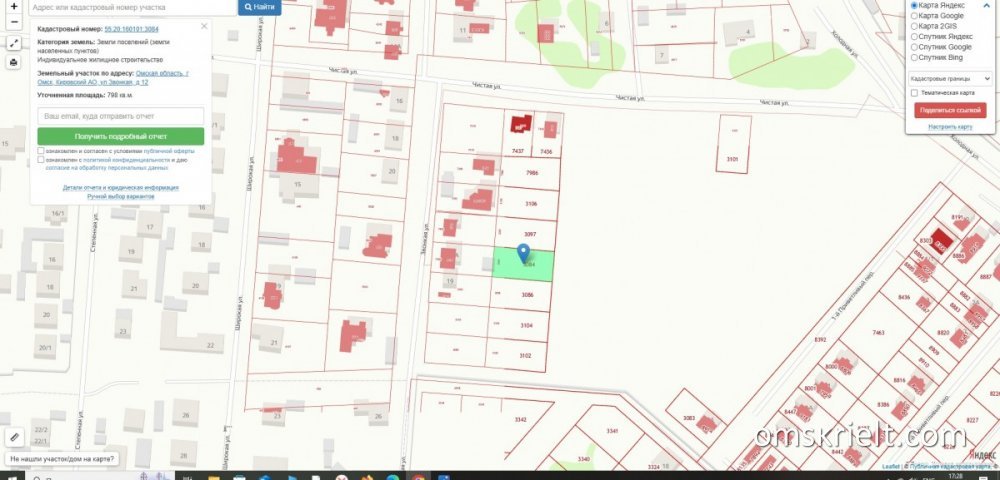Open the cadastral number 55:20:160101:3084 link
The width and height of the screenshot is (1000, 480).
coord(131,31)
